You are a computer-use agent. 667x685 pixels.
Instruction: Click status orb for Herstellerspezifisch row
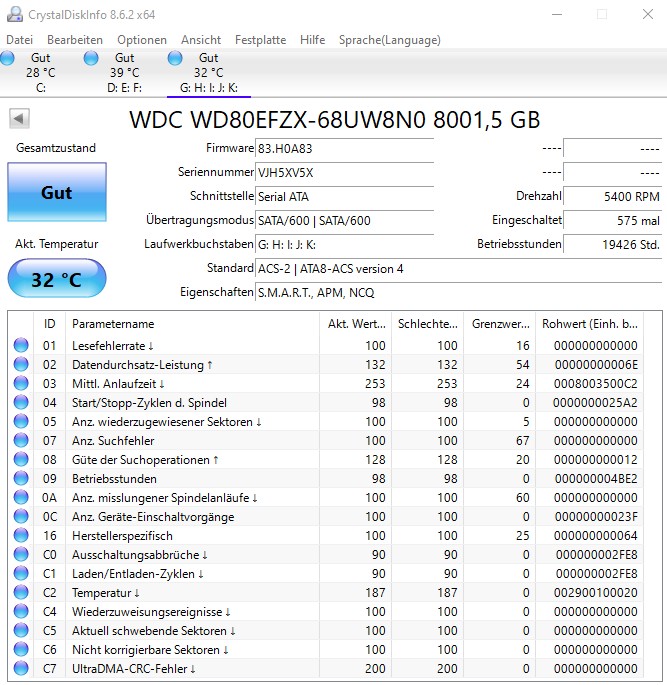pos(21,535)
